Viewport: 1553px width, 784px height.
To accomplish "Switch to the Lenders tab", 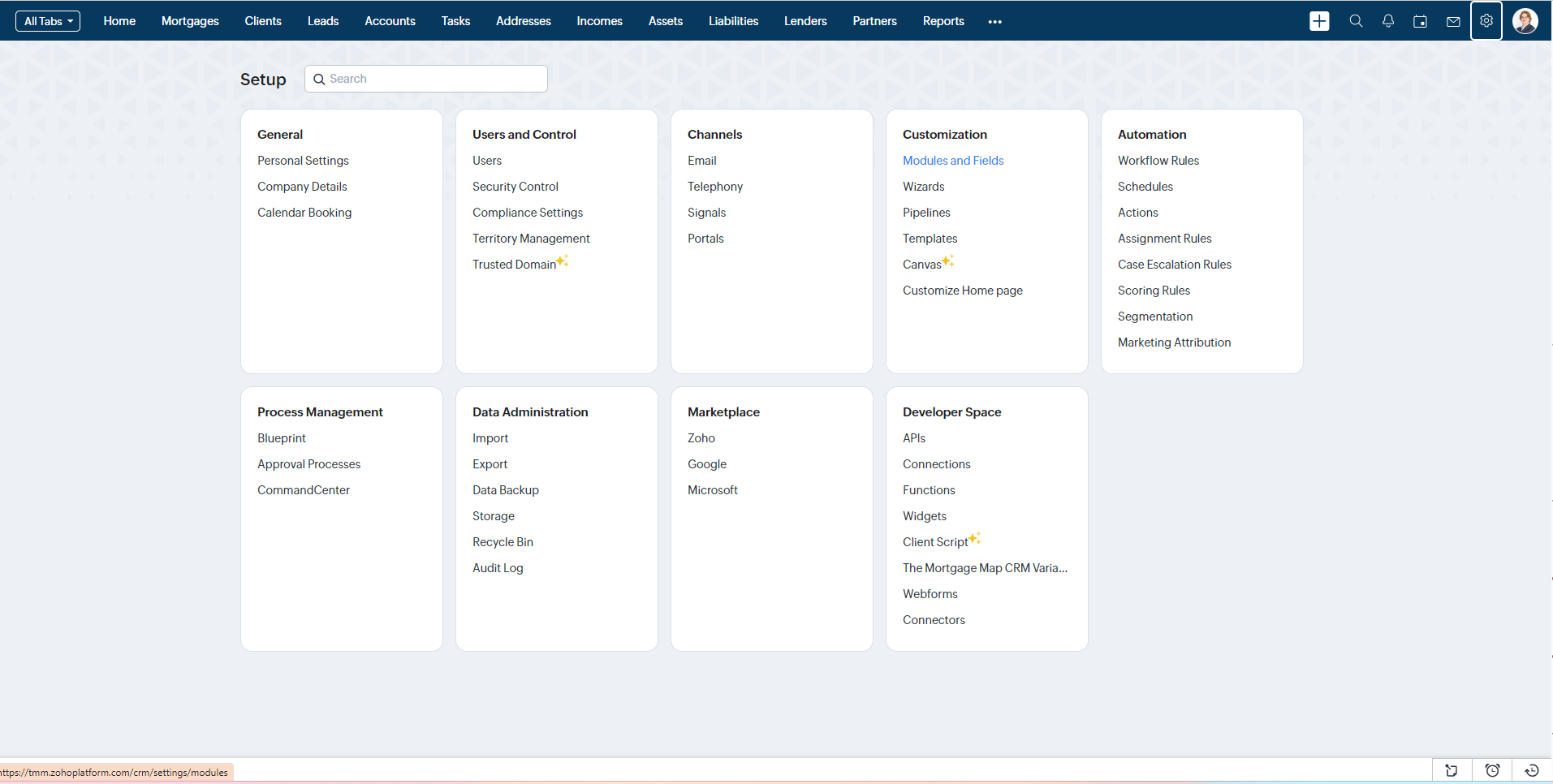I will [805, 21].
